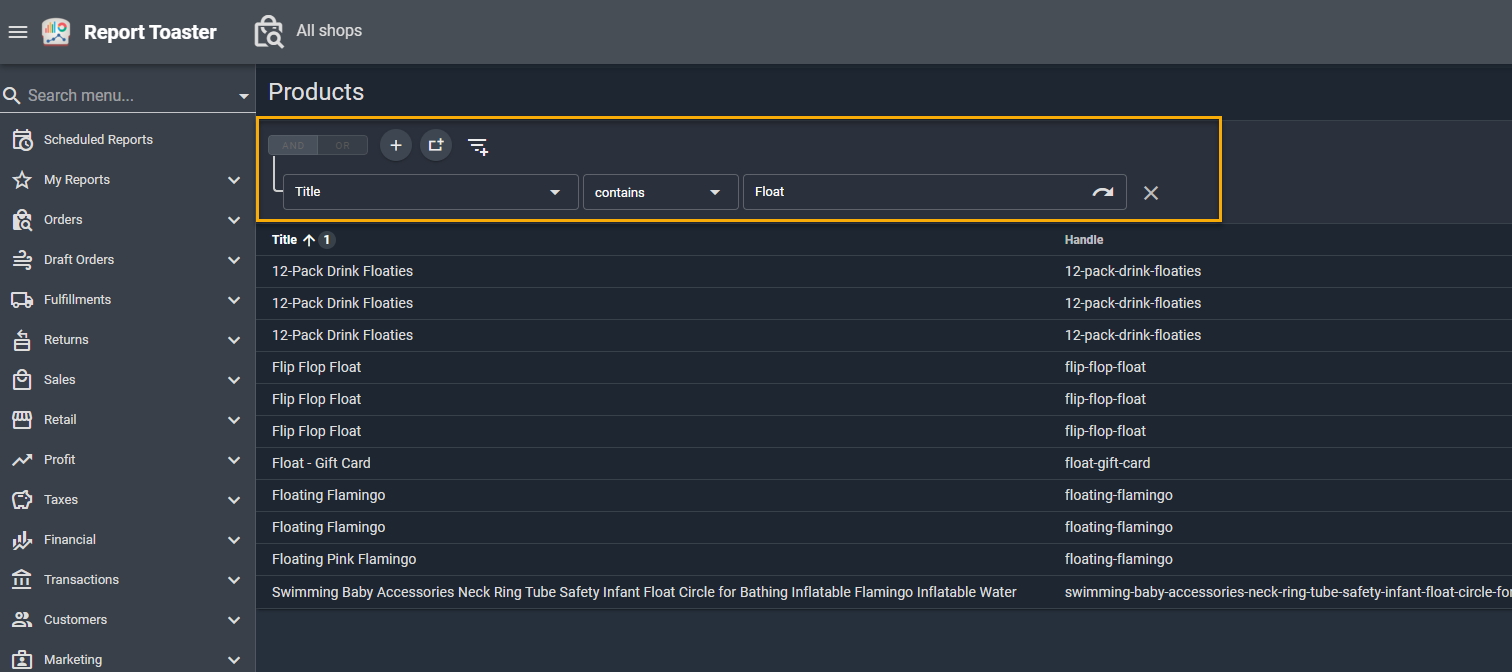Expand the search menu dropdown arrow

point(244,97)
